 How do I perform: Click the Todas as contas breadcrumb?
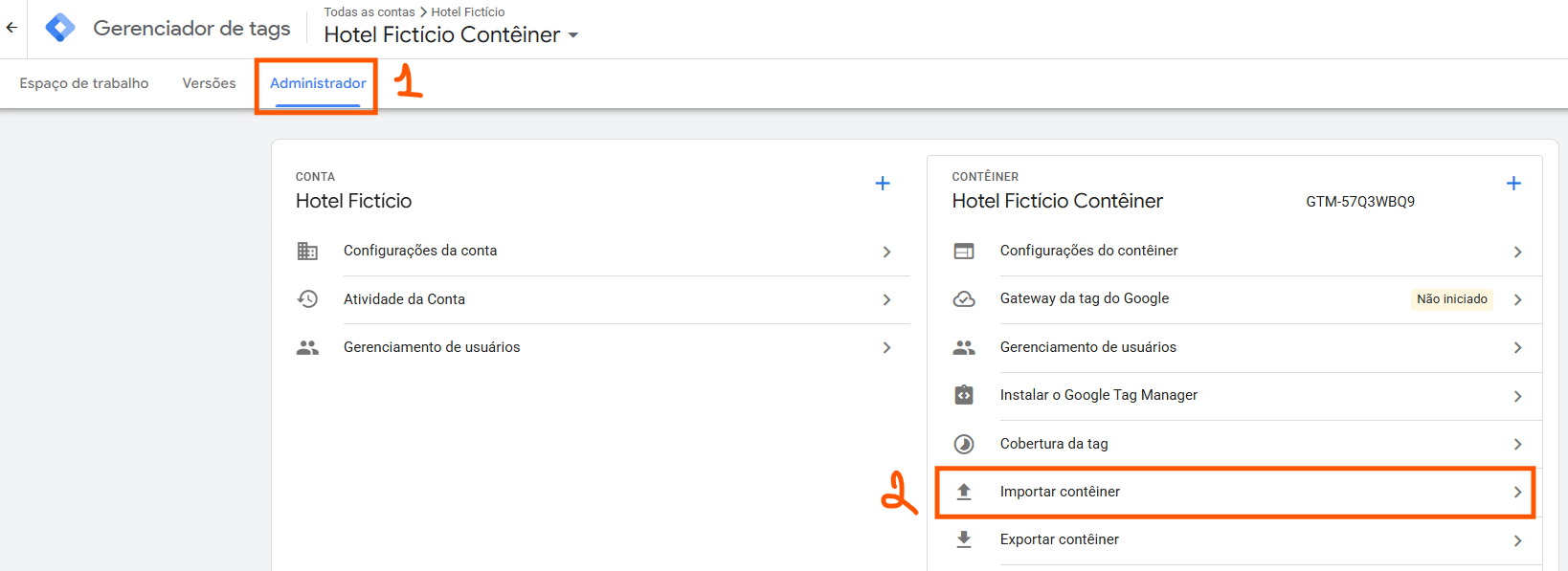pos(370,11)
